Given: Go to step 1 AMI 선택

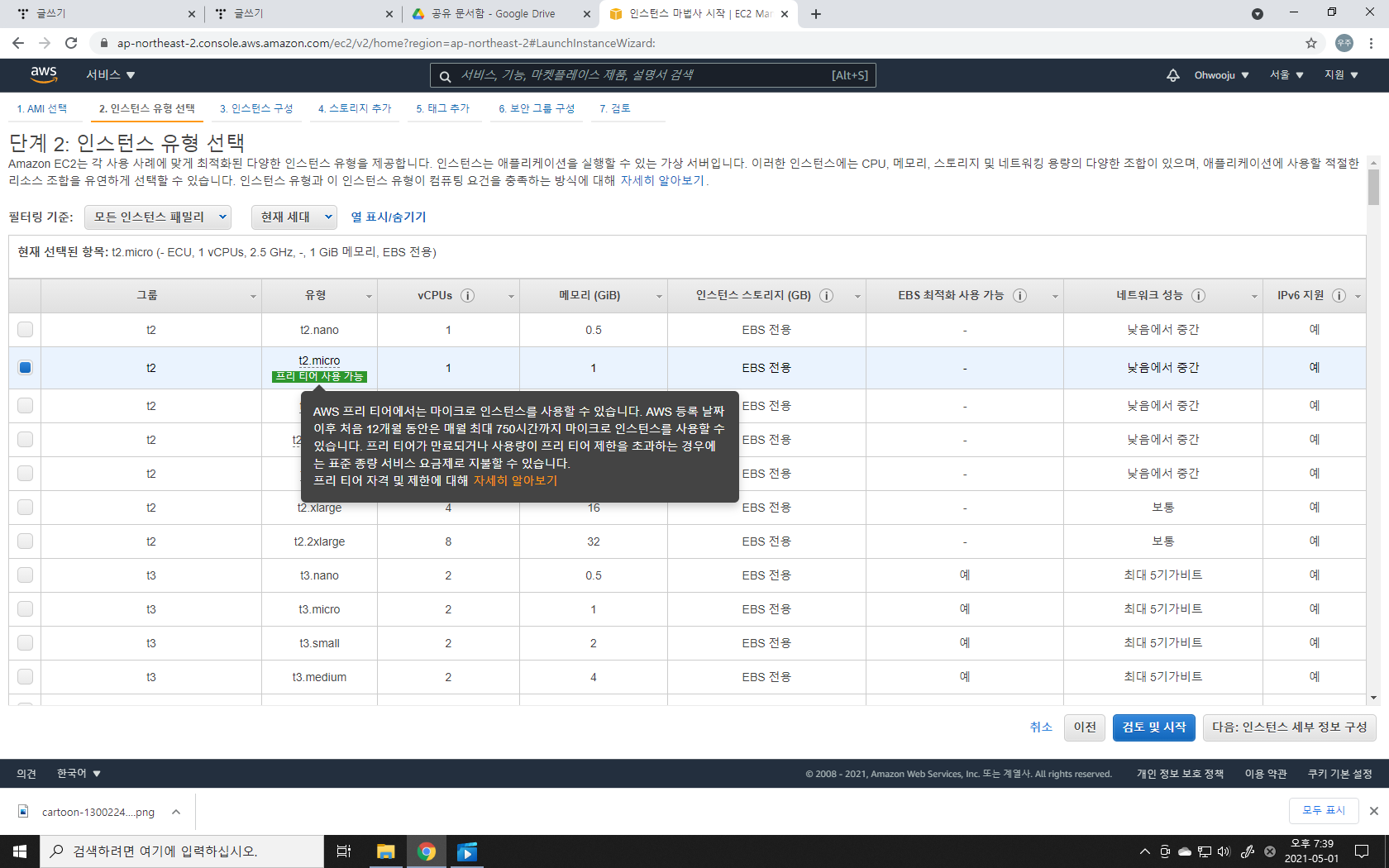Looking at the screenshot, I should pyautogui.click(x=42, y=108).
